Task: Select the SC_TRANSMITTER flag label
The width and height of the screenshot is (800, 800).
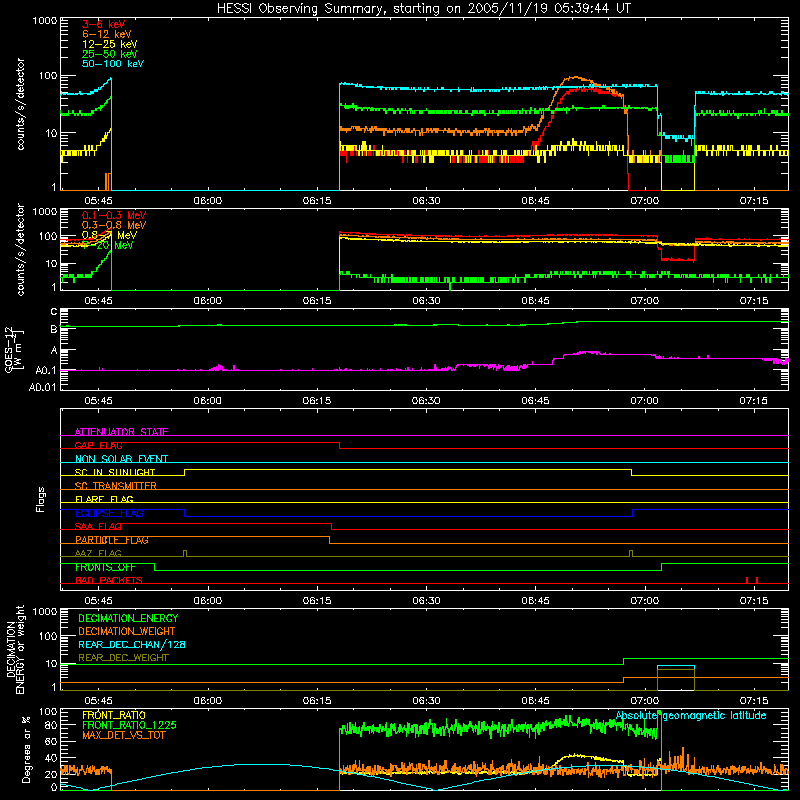Action: tap(116, 486)
